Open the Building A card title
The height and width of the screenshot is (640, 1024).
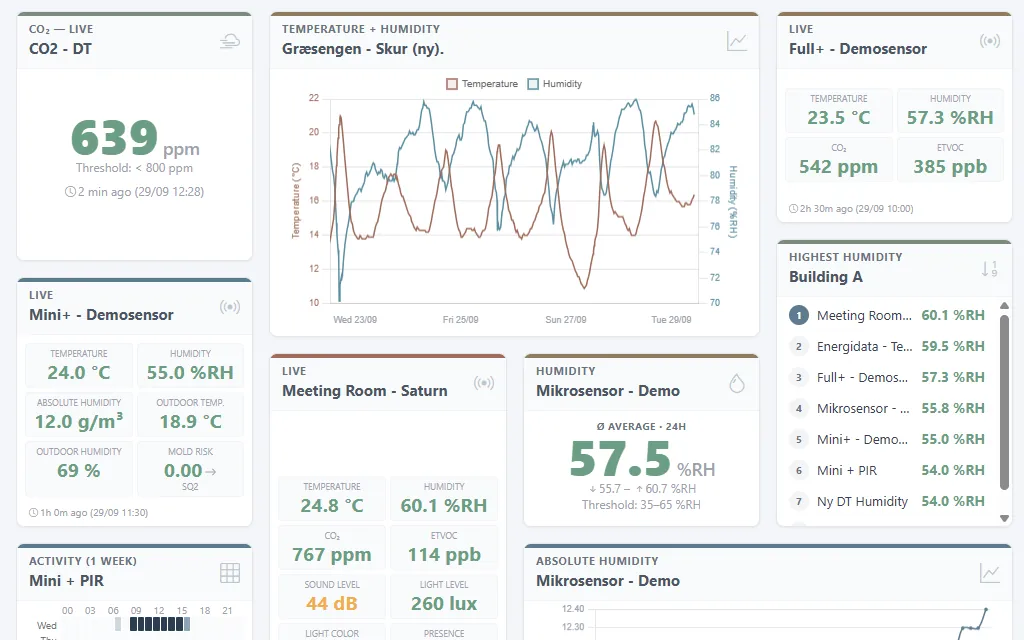[825, 277]
